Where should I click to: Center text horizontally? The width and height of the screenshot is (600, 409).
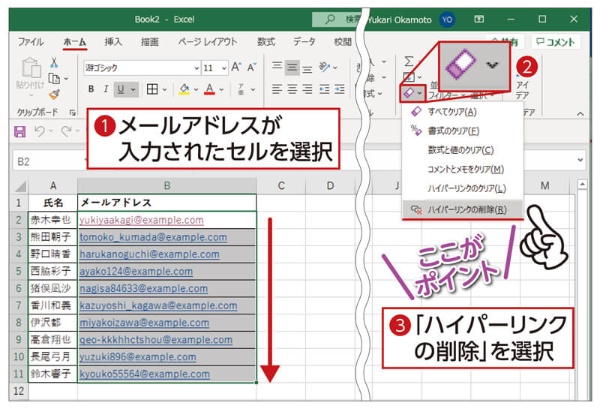(x=292, y=89)
